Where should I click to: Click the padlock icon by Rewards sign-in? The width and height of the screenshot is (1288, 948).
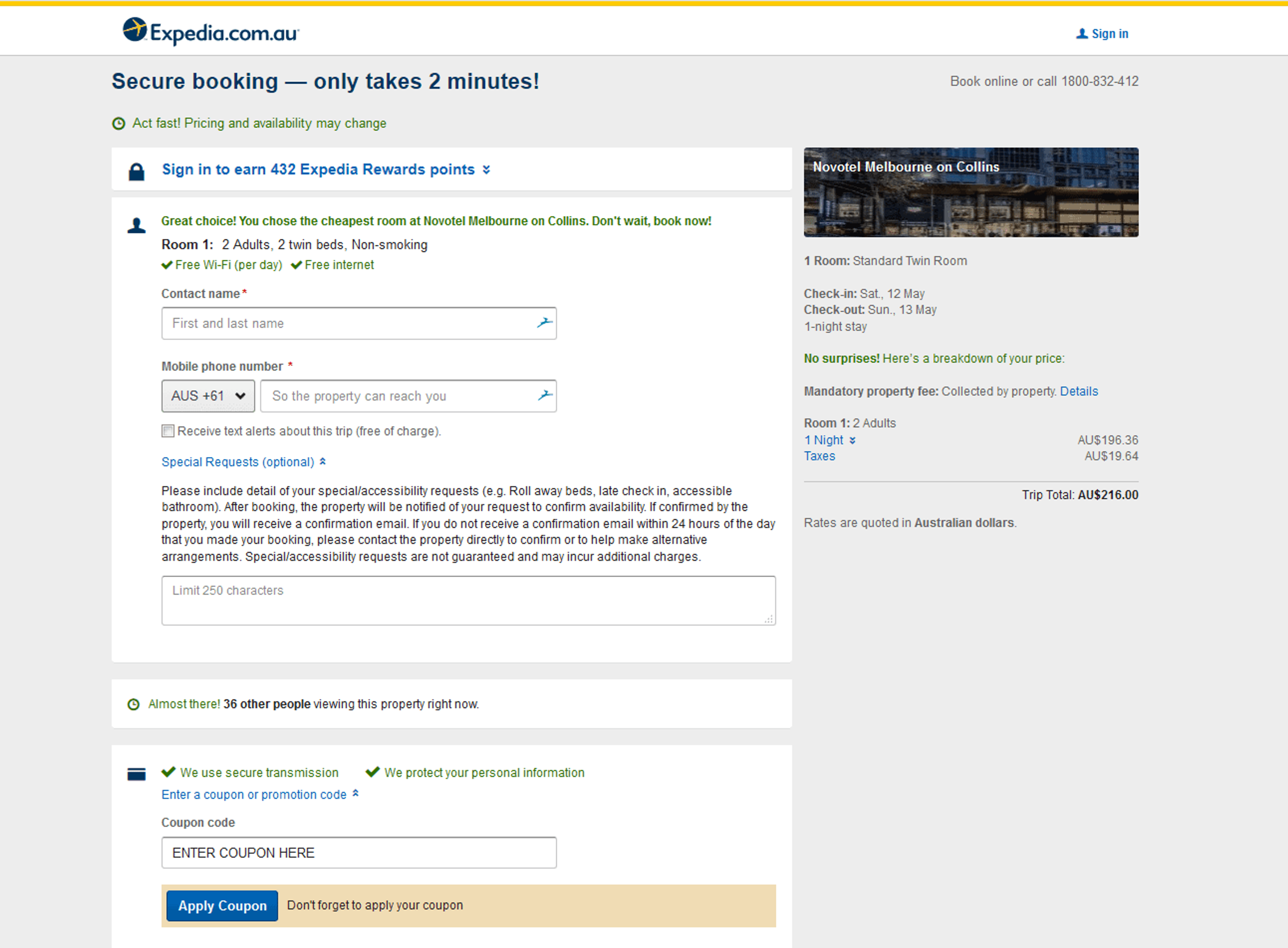(137, 171)
